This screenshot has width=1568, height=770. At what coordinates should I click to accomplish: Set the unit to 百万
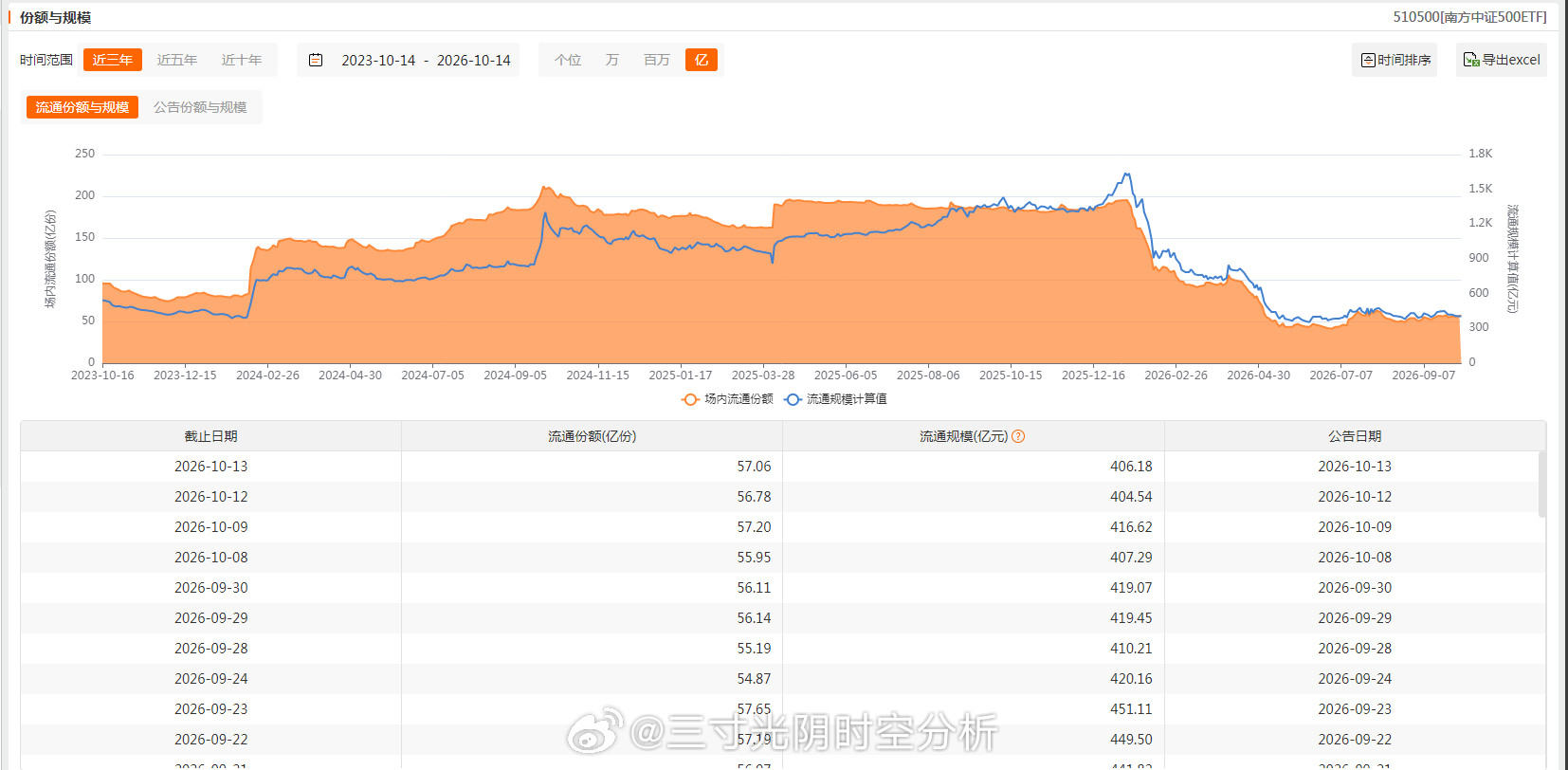pyautogui.click(x=657, y=60)
